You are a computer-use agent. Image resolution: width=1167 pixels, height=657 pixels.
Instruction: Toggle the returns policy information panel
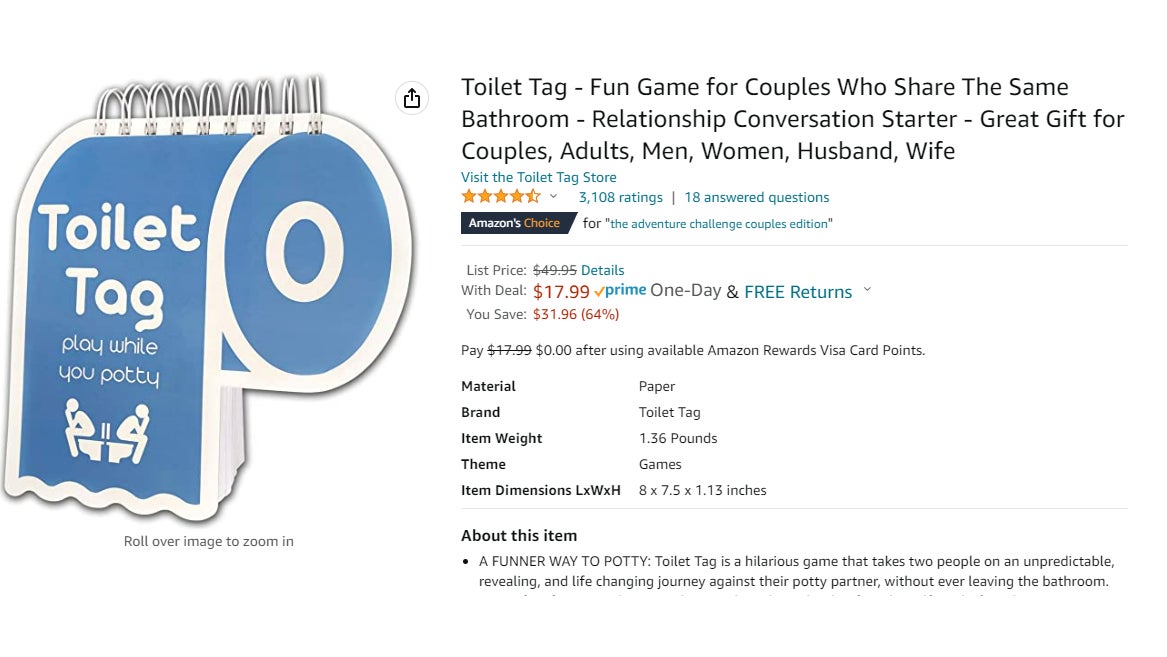tap(867, 292)
